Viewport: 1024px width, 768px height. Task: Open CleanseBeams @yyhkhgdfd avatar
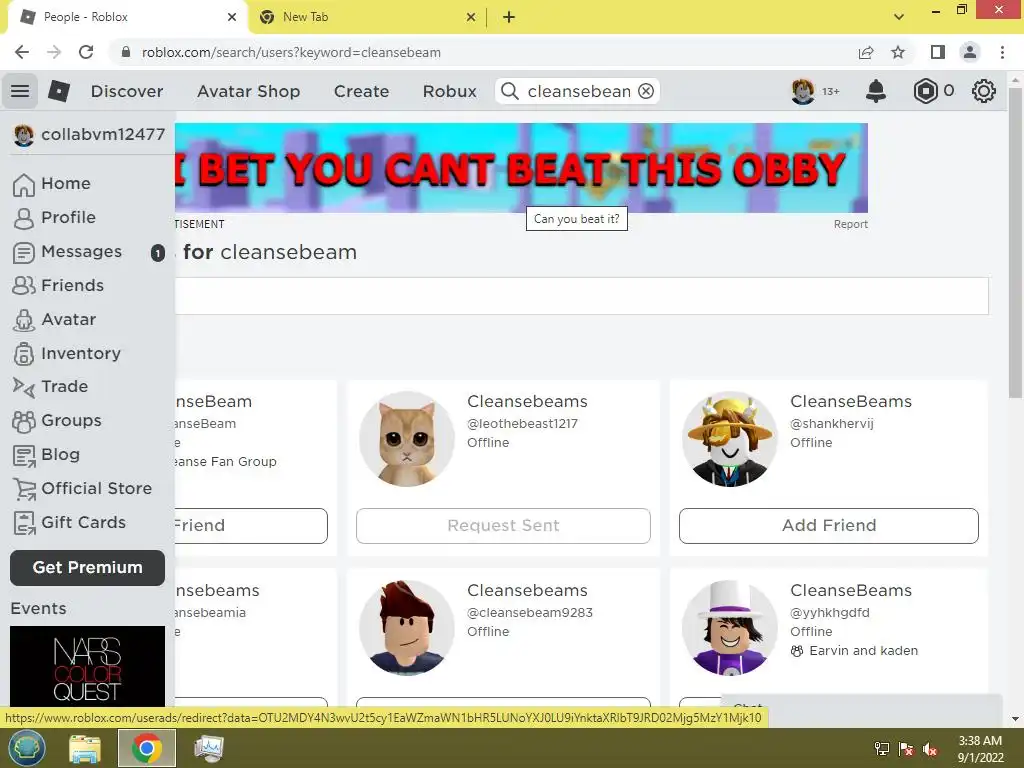[x=729, y=628]
